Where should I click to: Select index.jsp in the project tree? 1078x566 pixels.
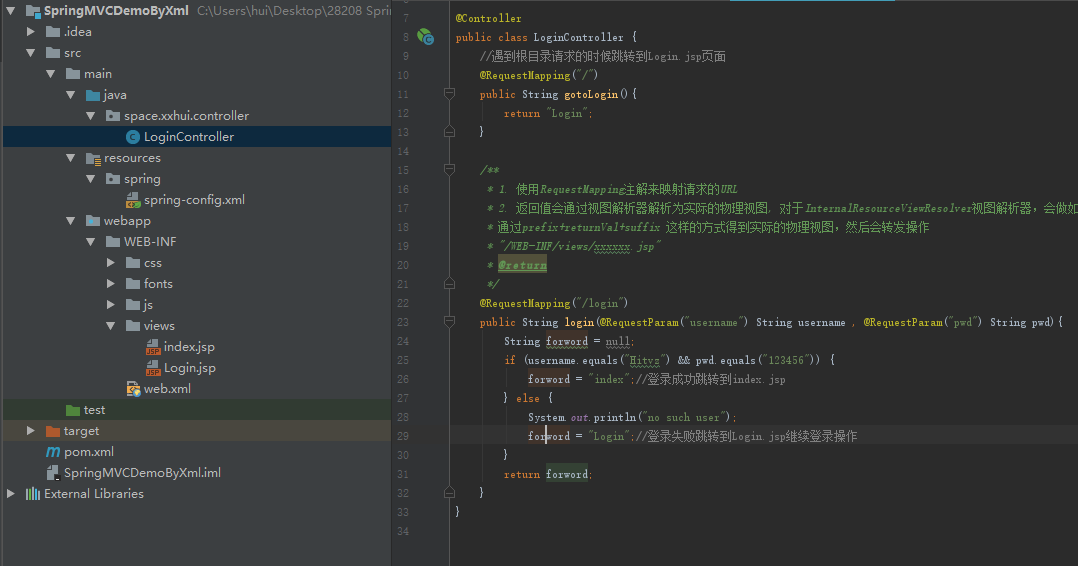[189, 347]
